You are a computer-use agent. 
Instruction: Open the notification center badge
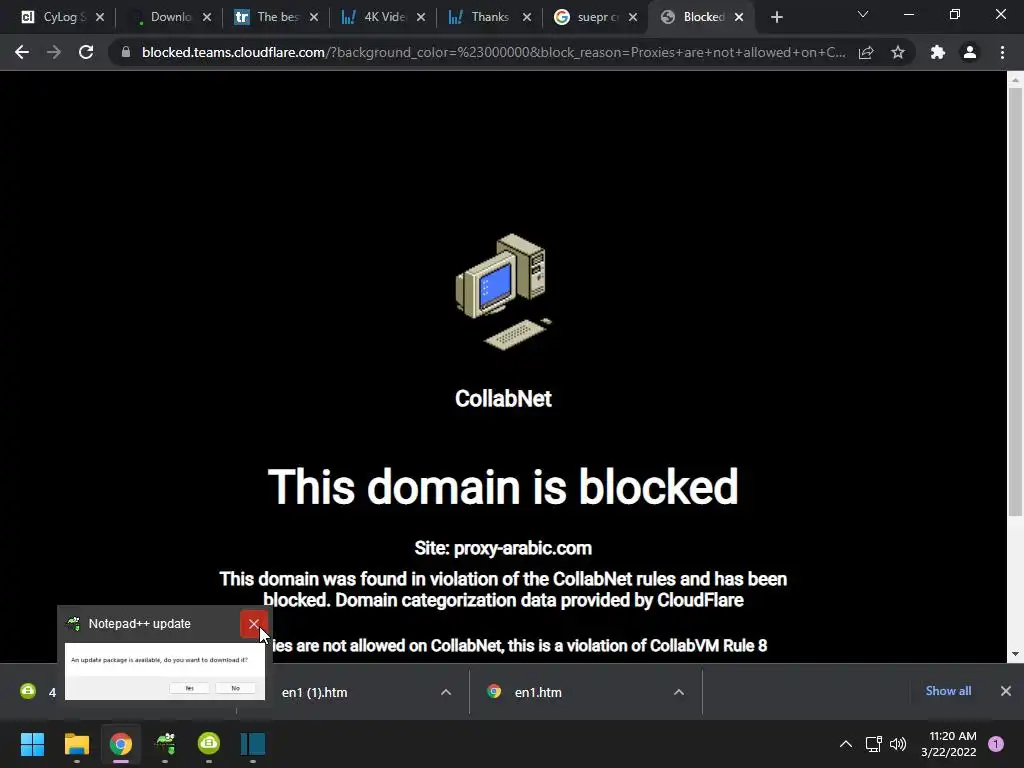point(996,744)
